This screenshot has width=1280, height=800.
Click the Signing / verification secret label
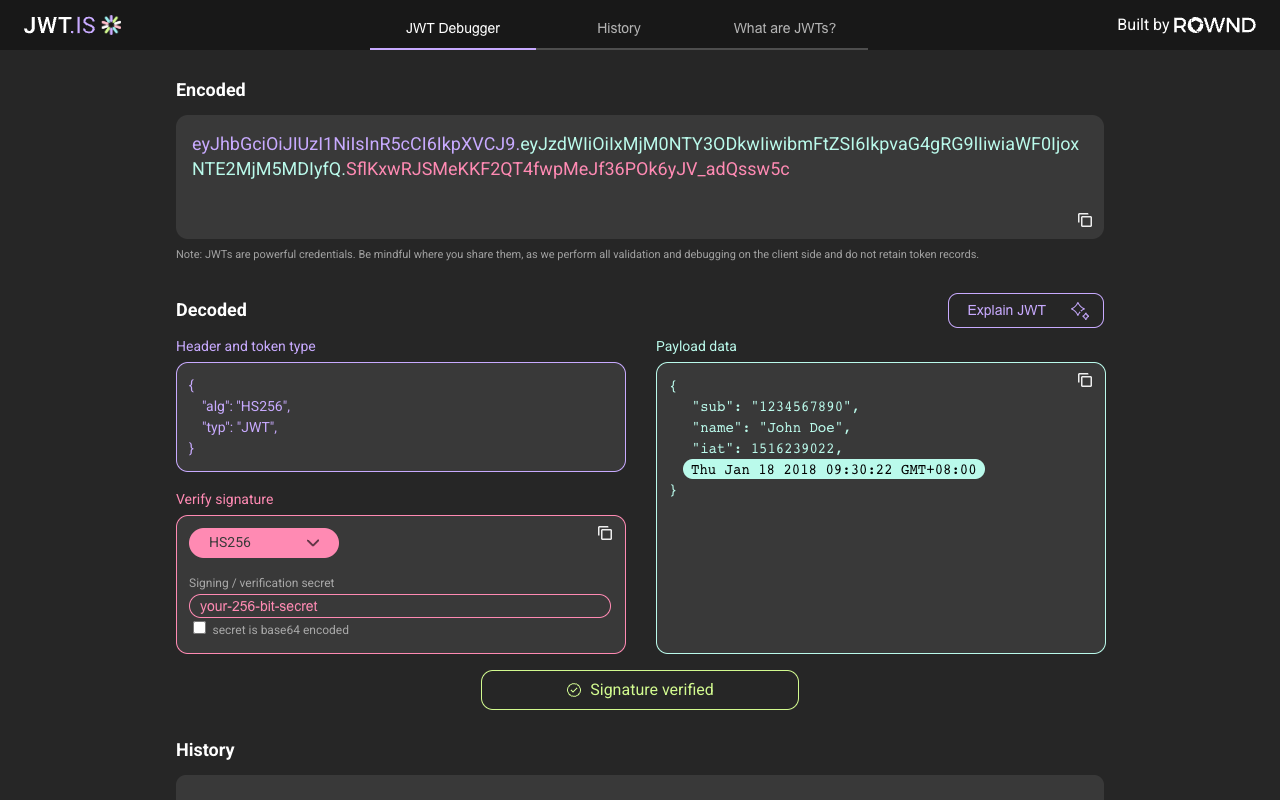coord(262,583)
